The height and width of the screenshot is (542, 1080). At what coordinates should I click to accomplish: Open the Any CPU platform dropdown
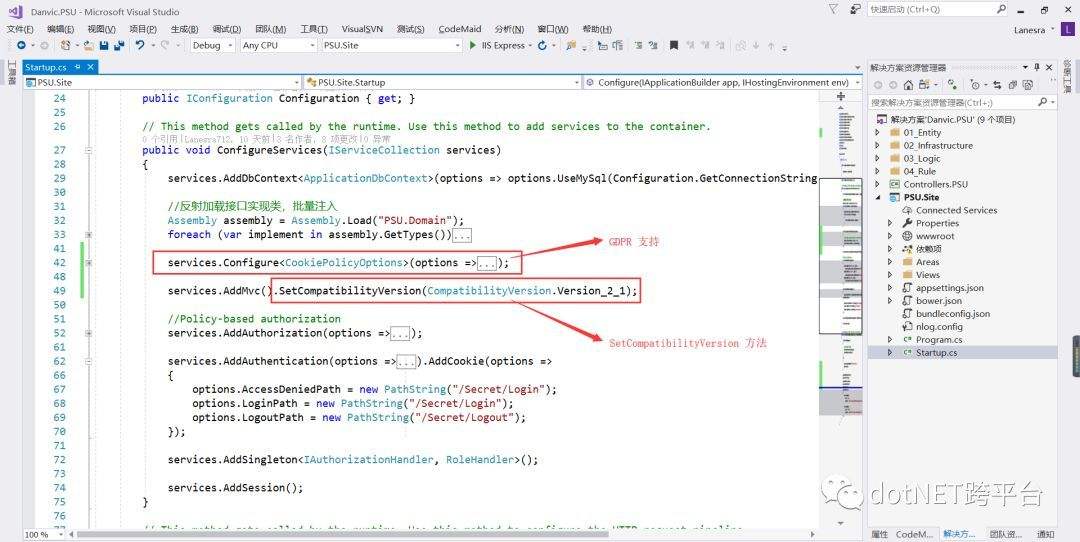(277, 45)
